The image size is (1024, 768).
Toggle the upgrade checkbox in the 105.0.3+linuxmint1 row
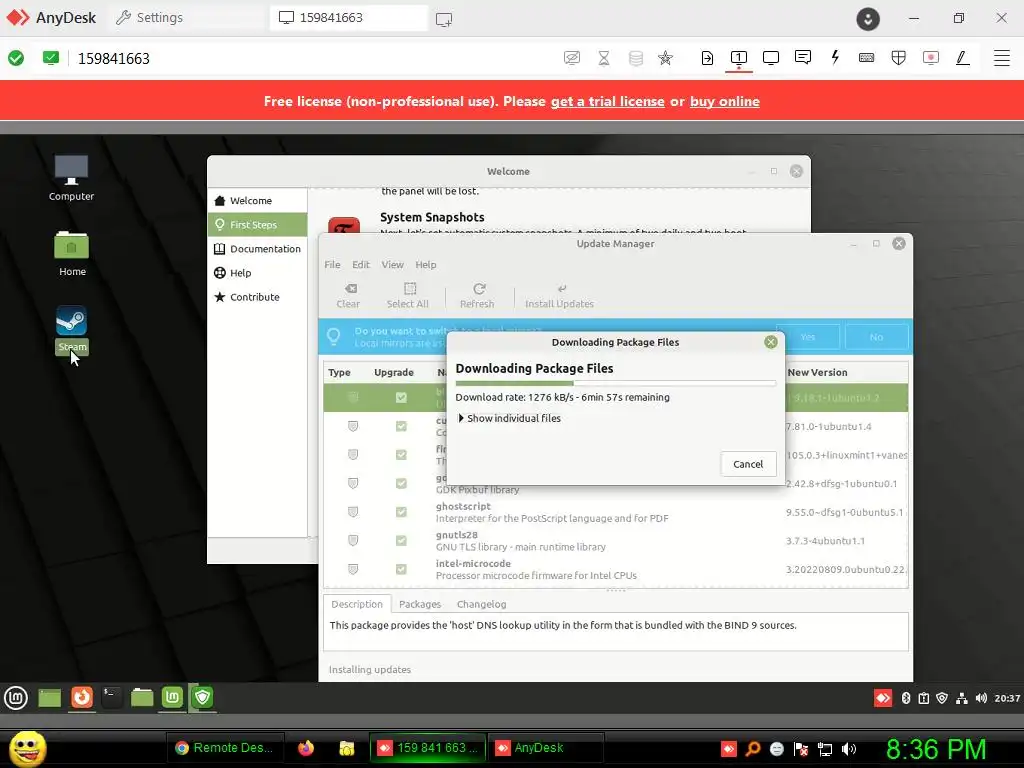click(401, 455)
